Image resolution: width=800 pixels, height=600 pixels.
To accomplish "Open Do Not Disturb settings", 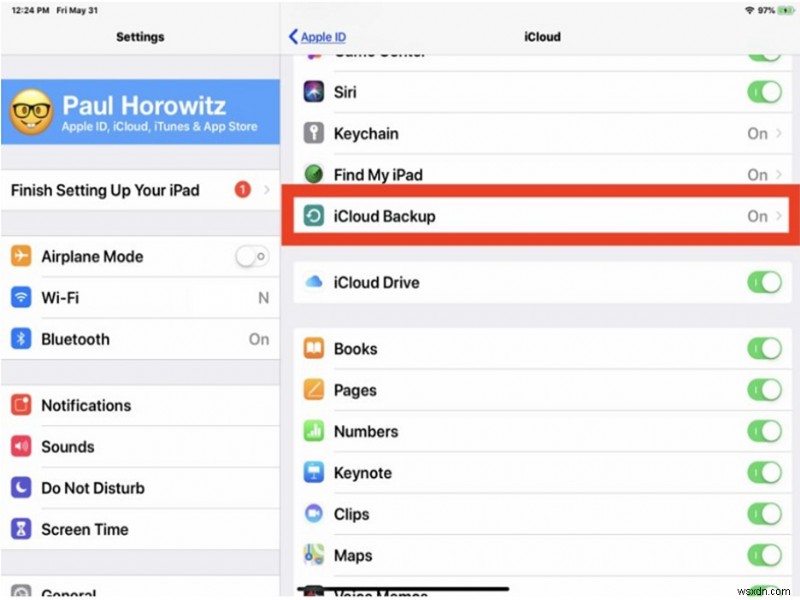I will click(x=140, y=488).
